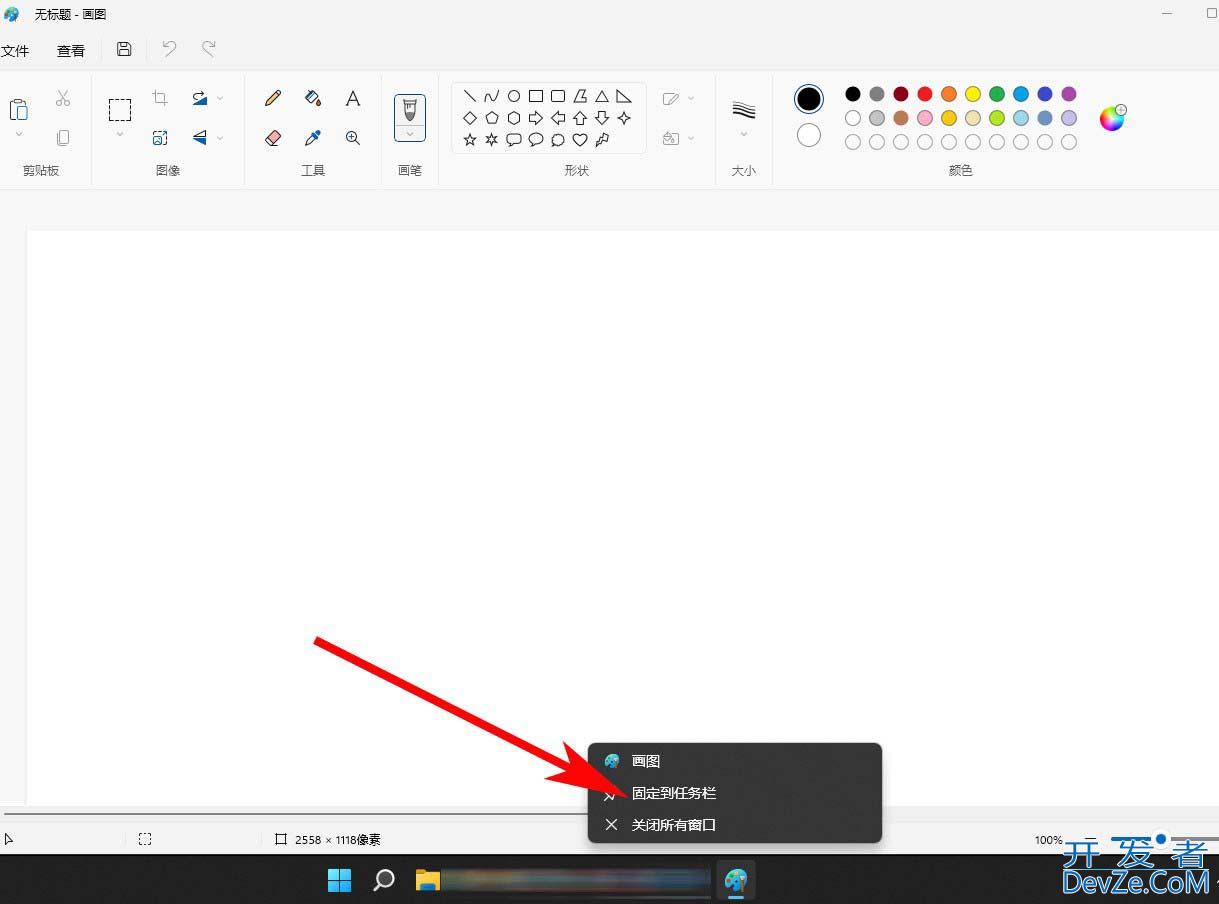Pick the Eraser tool
The height and width of the screenshot is (904, 1219).
tap(273, 138)
